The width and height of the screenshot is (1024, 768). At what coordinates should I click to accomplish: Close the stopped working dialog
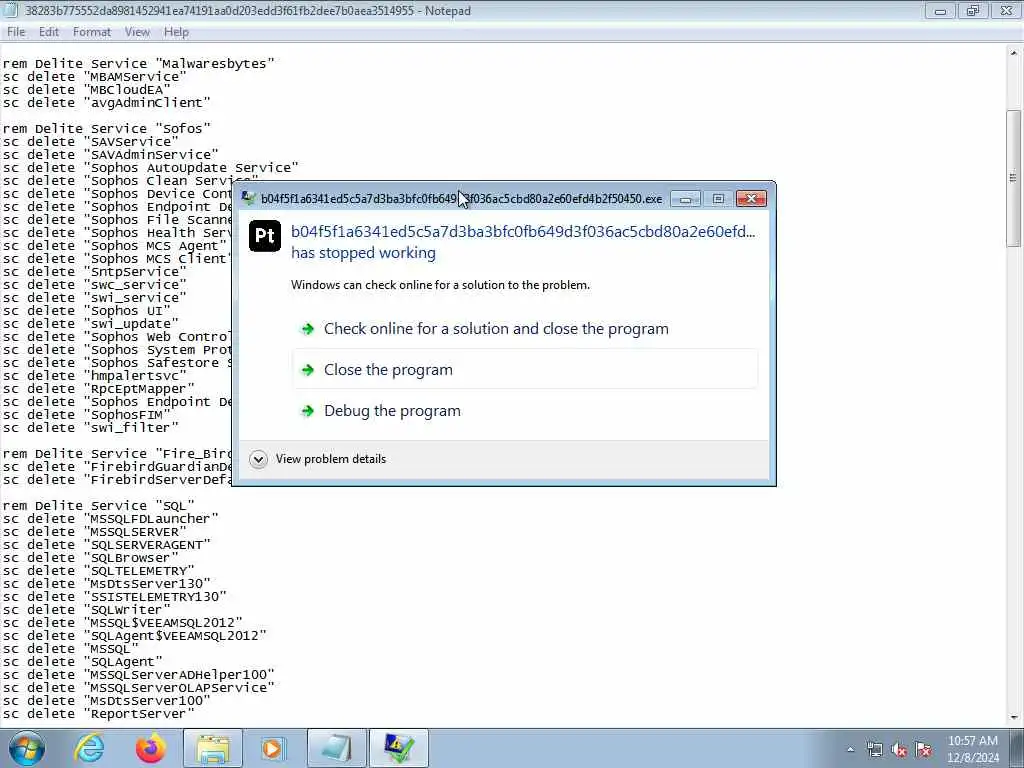point(751,199)
